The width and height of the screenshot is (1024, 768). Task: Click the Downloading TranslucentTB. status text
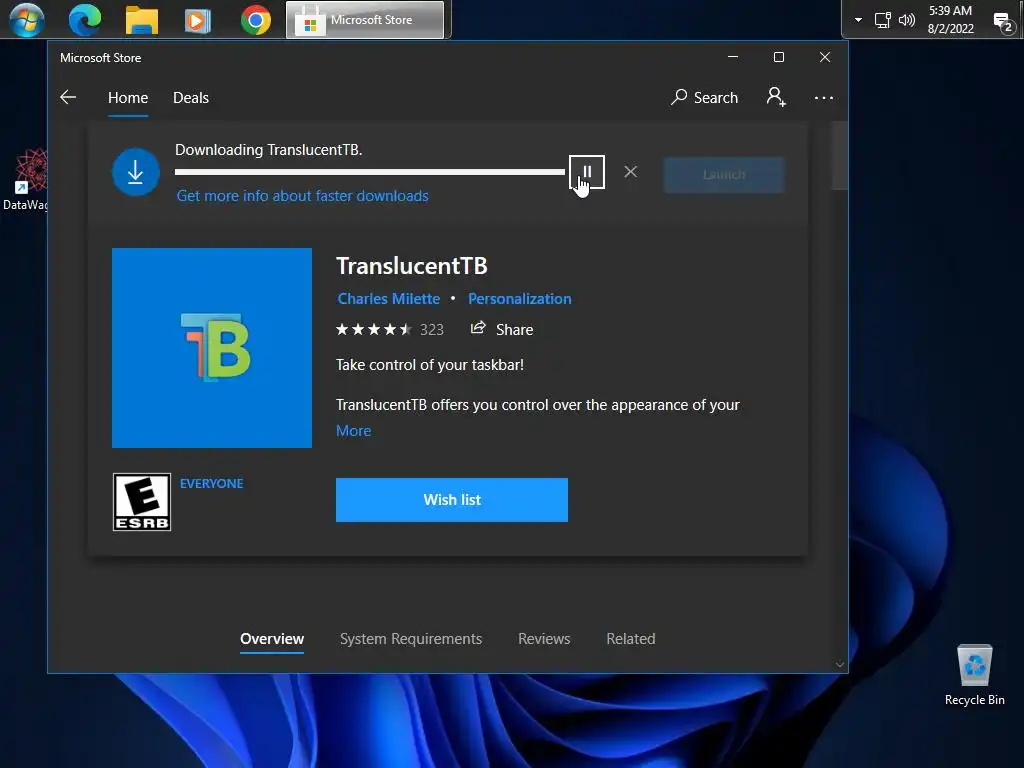[268, 150]
